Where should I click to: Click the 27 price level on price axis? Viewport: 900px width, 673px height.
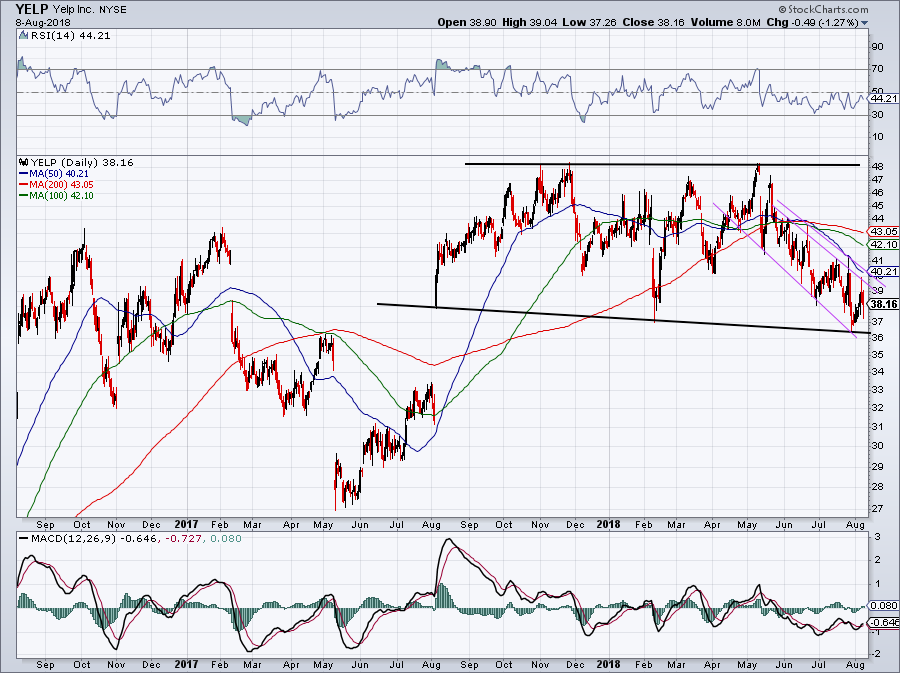[878, 508]
